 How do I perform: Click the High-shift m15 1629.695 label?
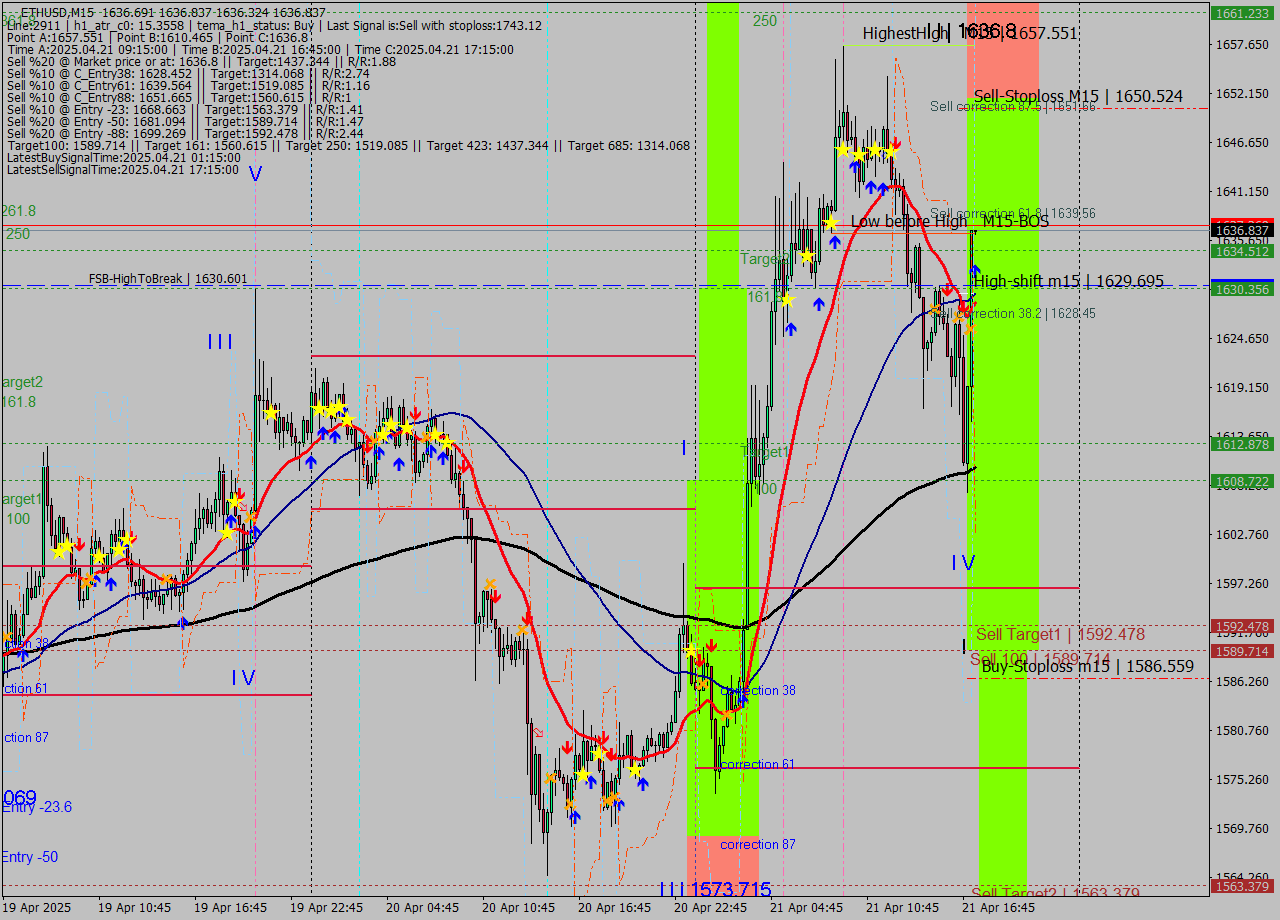[x=1069, y=281]
